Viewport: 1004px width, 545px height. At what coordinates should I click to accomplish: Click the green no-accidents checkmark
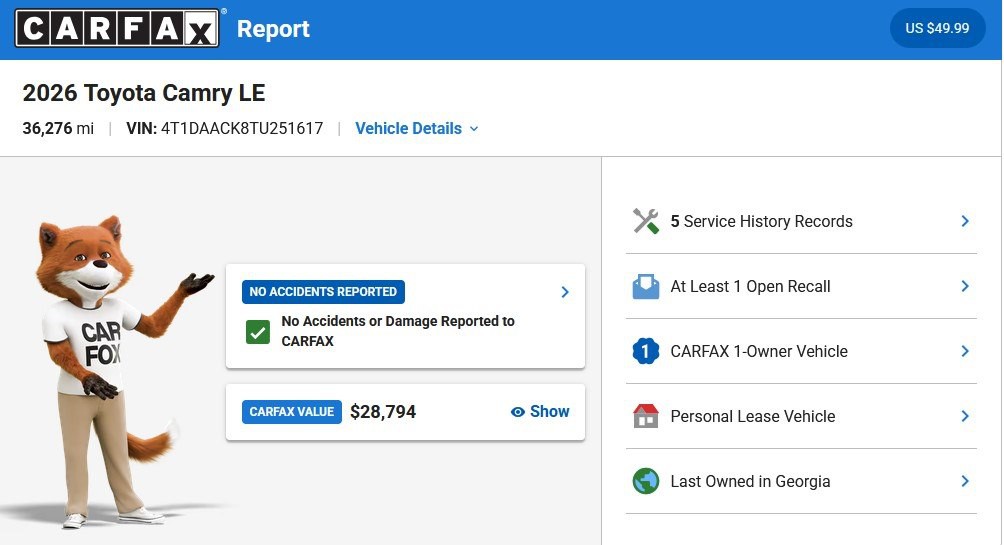tap(257, 332)
